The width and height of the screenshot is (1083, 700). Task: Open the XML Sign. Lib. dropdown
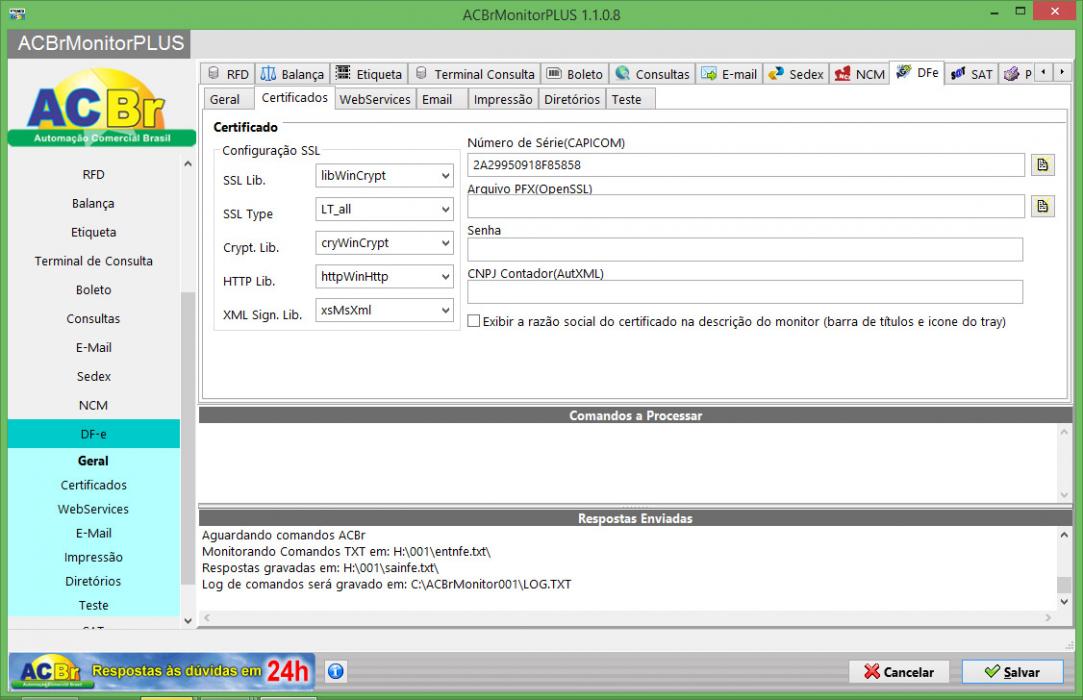coord(384,310)
